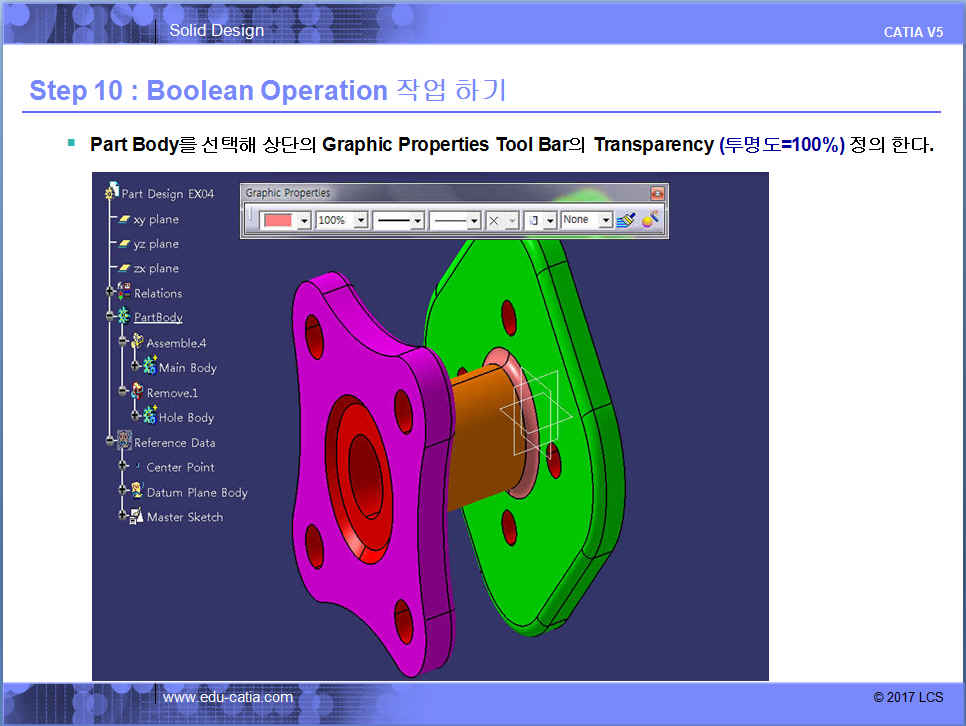Viewport: 966px width, 726px height.
Task: Click the pink fill color swatch
Action: tap(277, 221)
